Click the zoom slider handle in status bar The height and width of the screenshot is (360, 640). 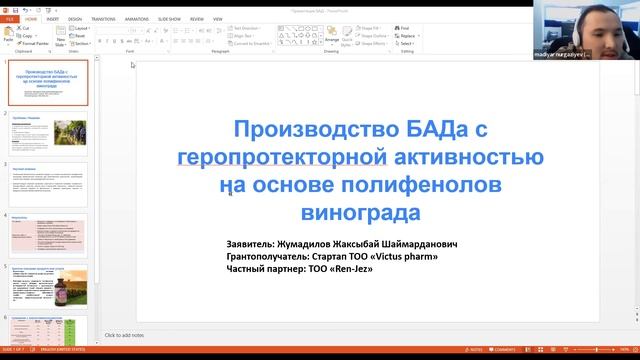point(596,350)
